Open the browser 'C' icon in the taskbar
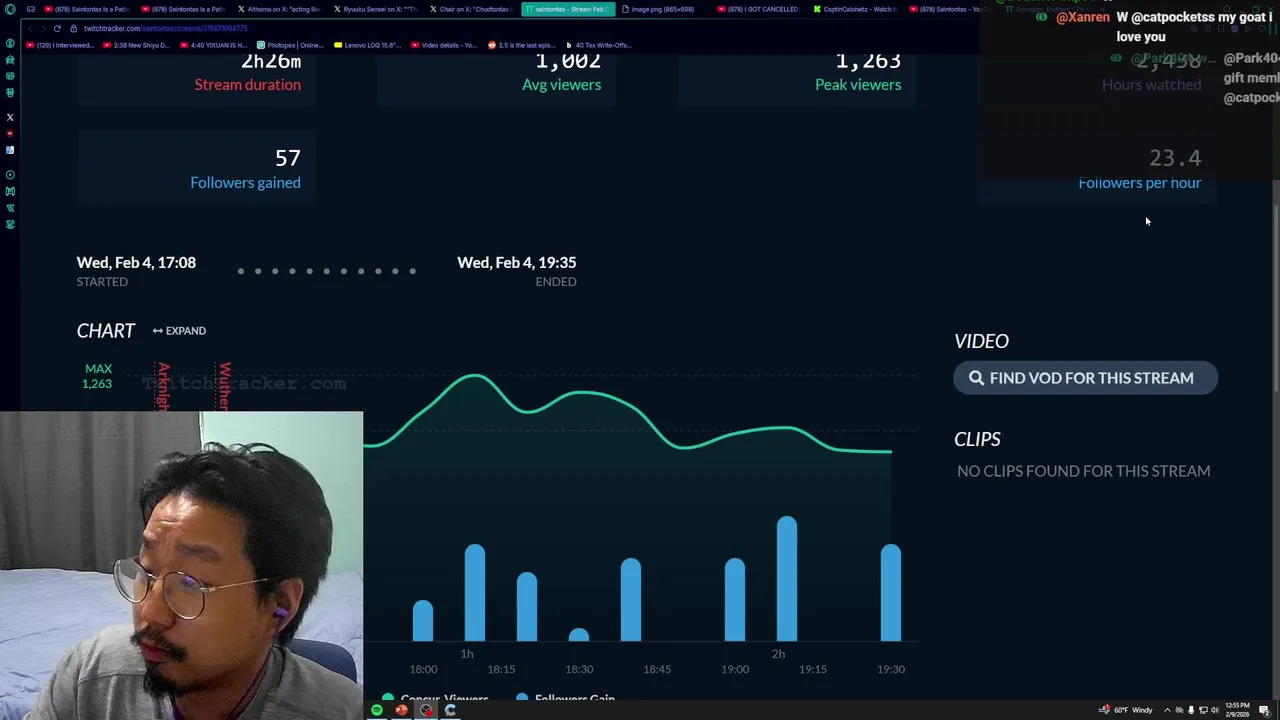The height and width of the screenshot is (720, 1280). pyautogui.click(x=451, y=711)
